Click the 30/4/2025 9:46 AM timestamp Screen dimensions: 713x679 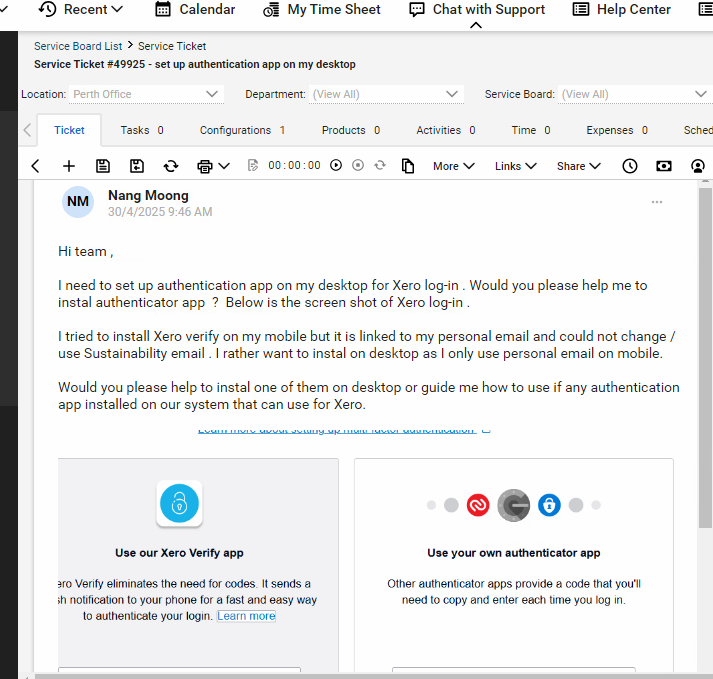[x=160, y=212]
